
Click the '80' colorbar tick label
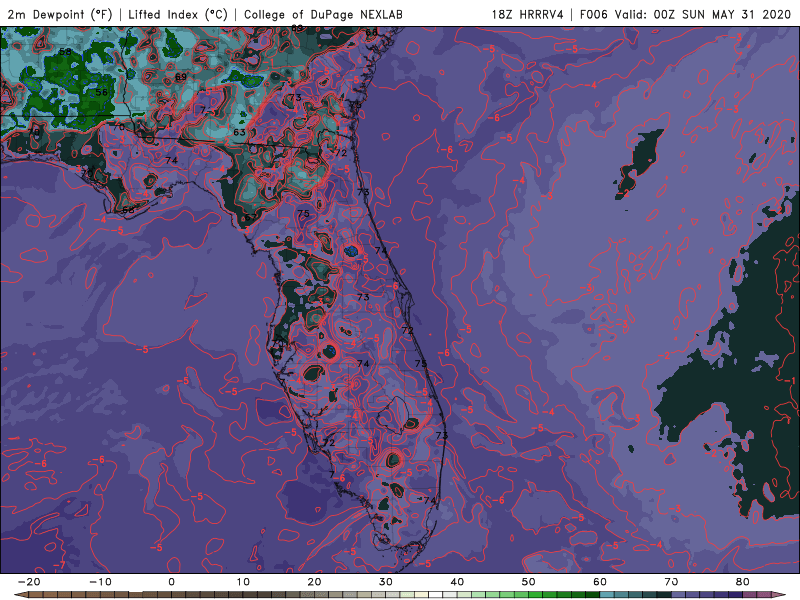click(743, 582)
